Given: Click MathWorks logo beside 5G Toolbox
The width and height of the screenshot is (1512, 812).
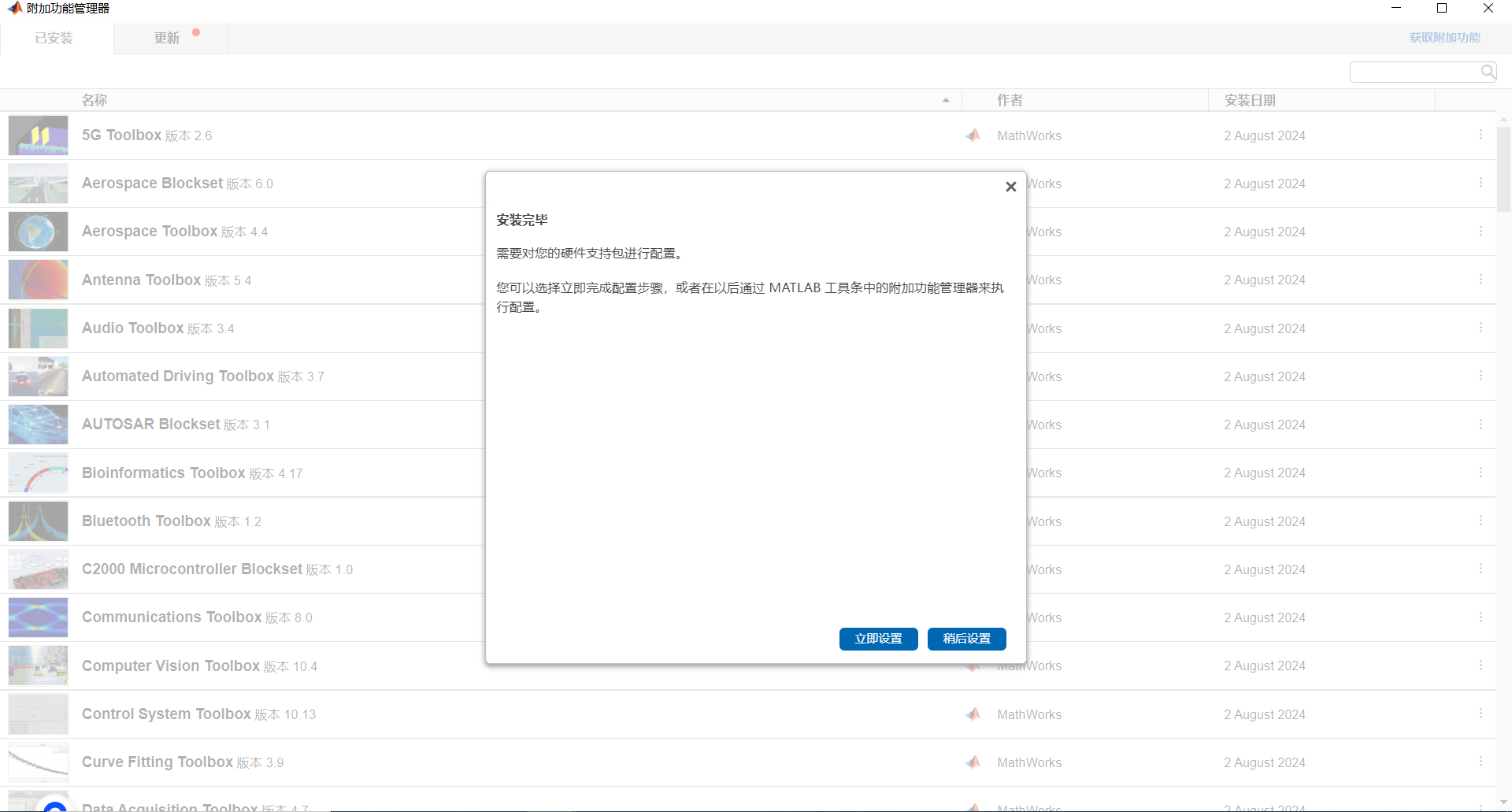Looking at the screenshot, I should point(973,135).
